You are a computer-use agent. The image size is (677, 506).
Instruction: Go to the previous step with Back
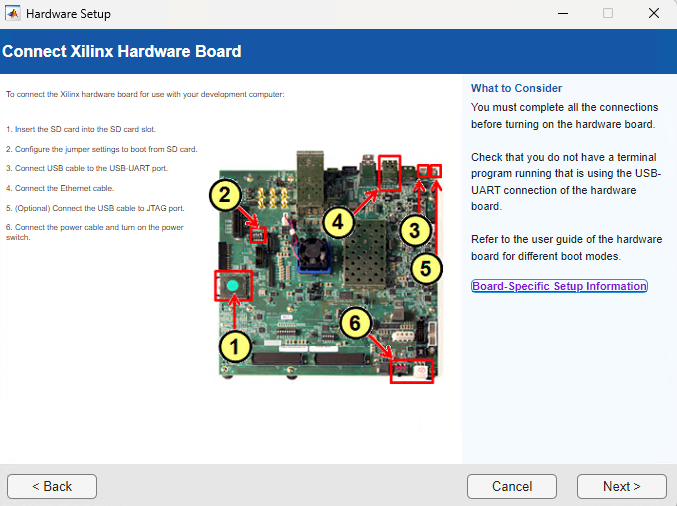point(52,486)
